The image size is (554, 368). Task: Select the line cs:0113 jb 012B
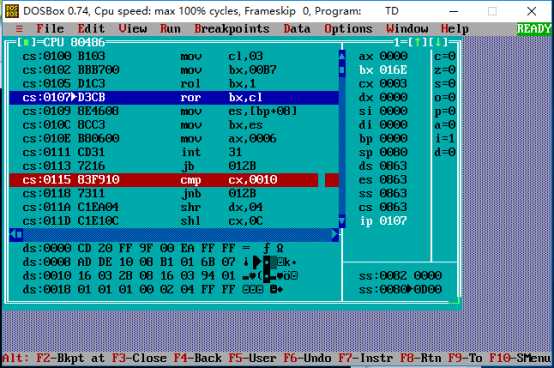[174, 166]
